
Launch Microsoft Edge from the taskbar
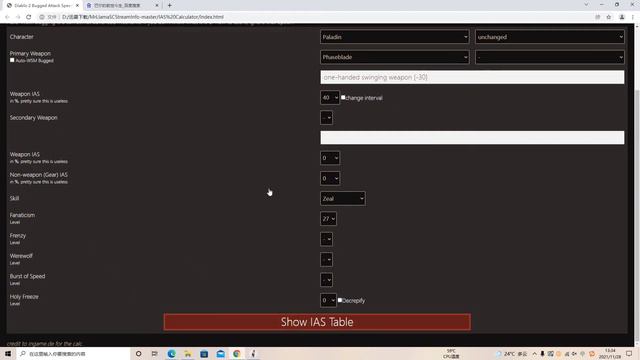(171, 353)
